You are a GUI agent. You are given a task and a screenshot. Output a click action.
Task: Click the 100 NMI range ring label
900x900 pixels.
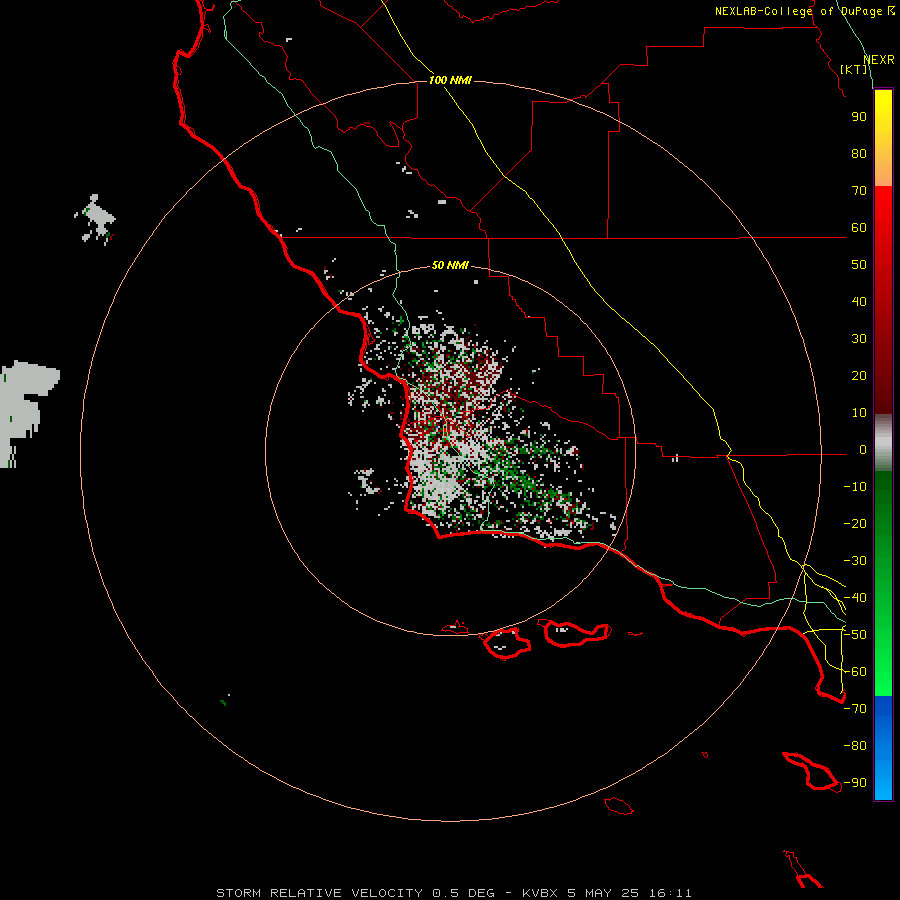point(450,80)
